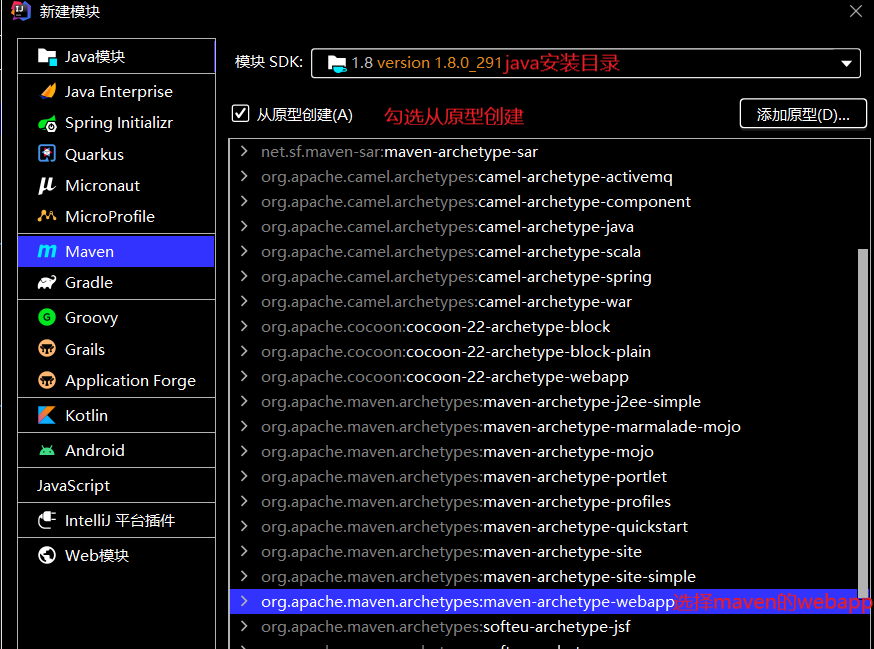Click the Spring Initializr icon
Viewport: 874px width, 649px height.
[47, 123]
